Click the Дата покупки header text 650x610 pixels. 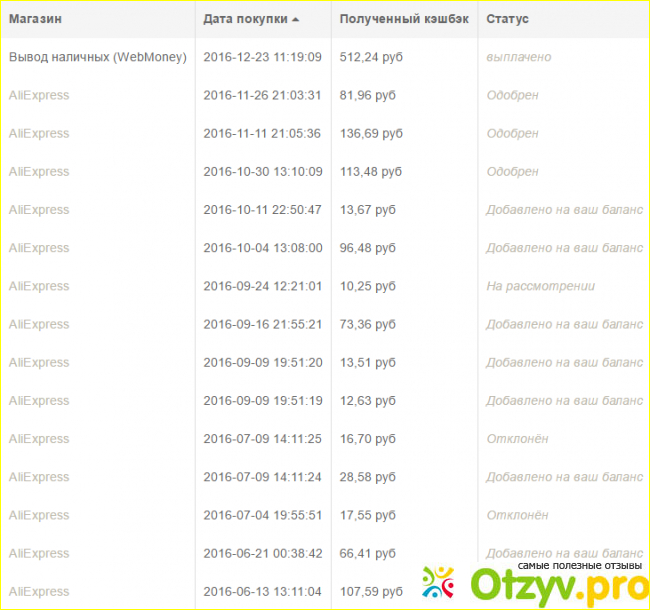pos(245,19)
